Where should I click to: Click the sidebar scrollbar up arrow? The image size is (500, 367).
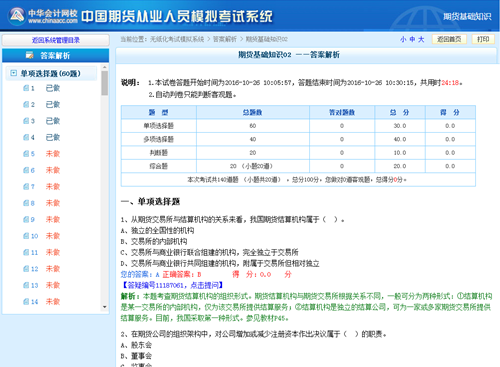click(x=105, y=67)
